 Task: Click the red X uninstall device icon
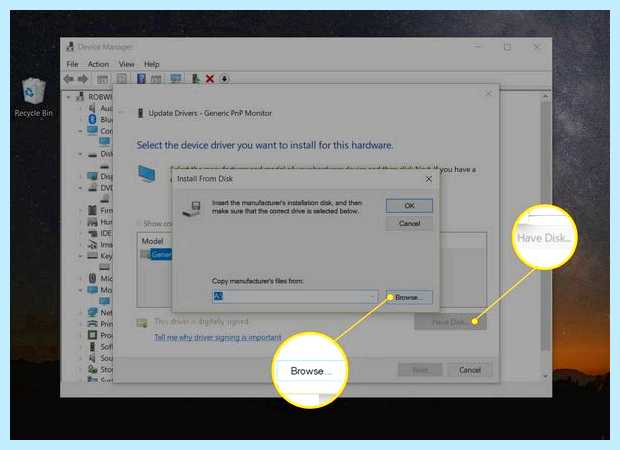[x=210, y=79]
